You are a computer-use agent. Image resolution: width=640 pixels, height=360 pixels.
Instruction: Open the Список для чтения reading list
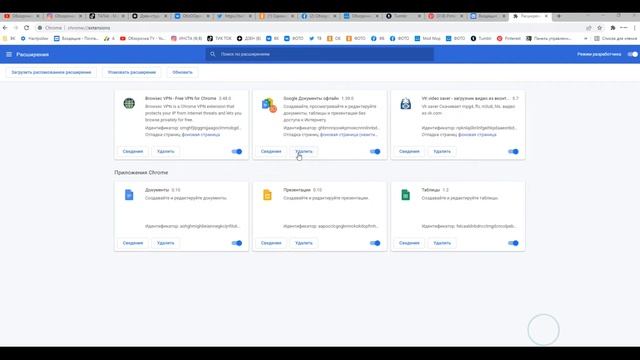(616, 38)
